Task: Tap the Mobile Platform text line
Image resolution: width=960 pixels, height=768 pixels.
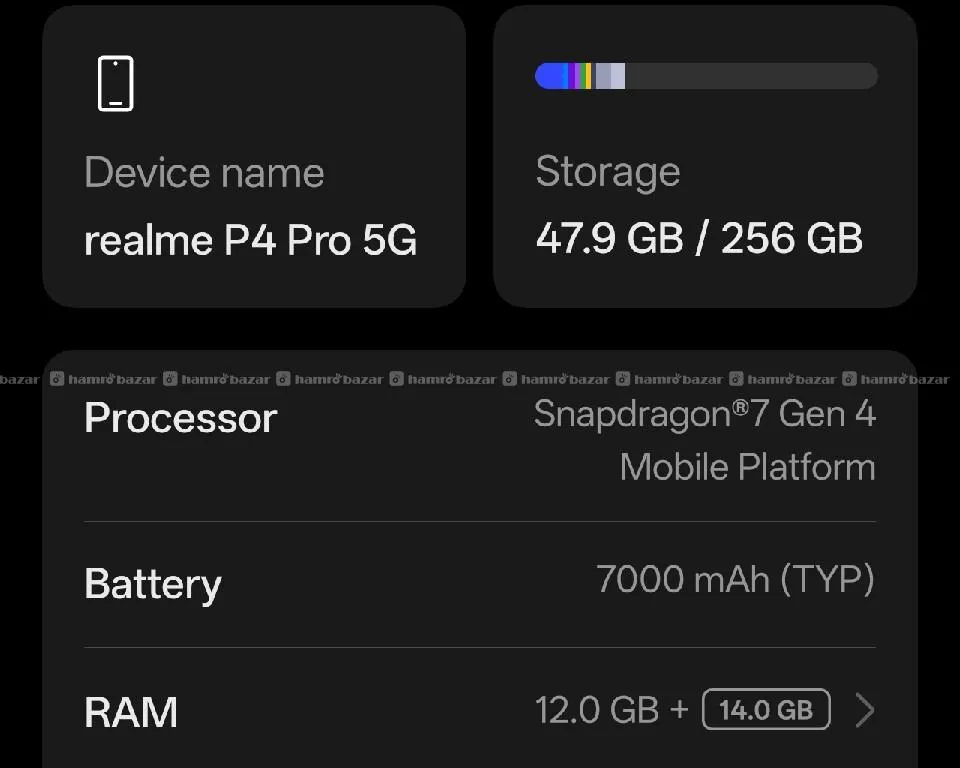Action: point(747,467)
